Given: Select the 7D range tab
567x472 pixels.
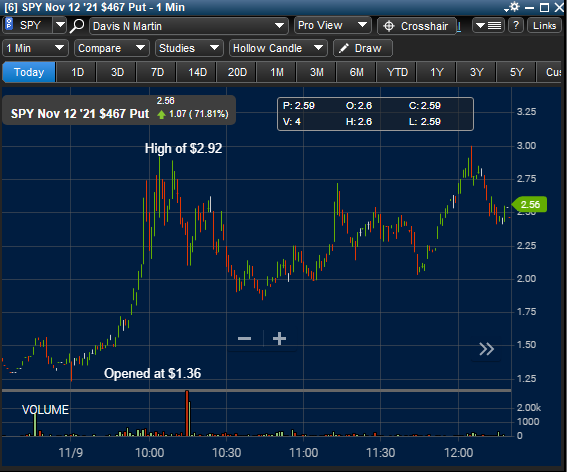Looking at the screenshot, I should coord(157,72).
